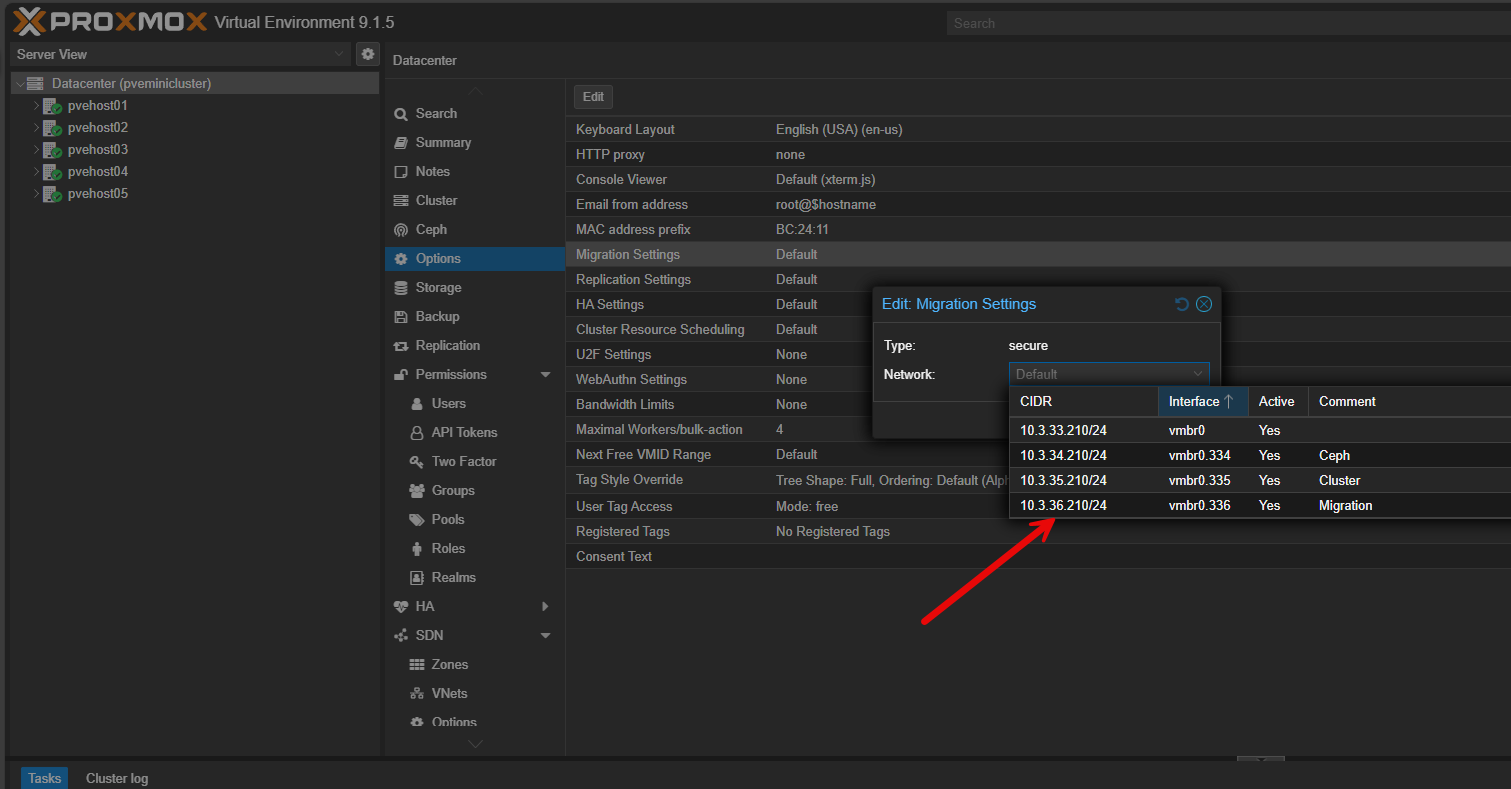Toggle the Network dropdown in Migration Settings

click(x=1197, y=374)
